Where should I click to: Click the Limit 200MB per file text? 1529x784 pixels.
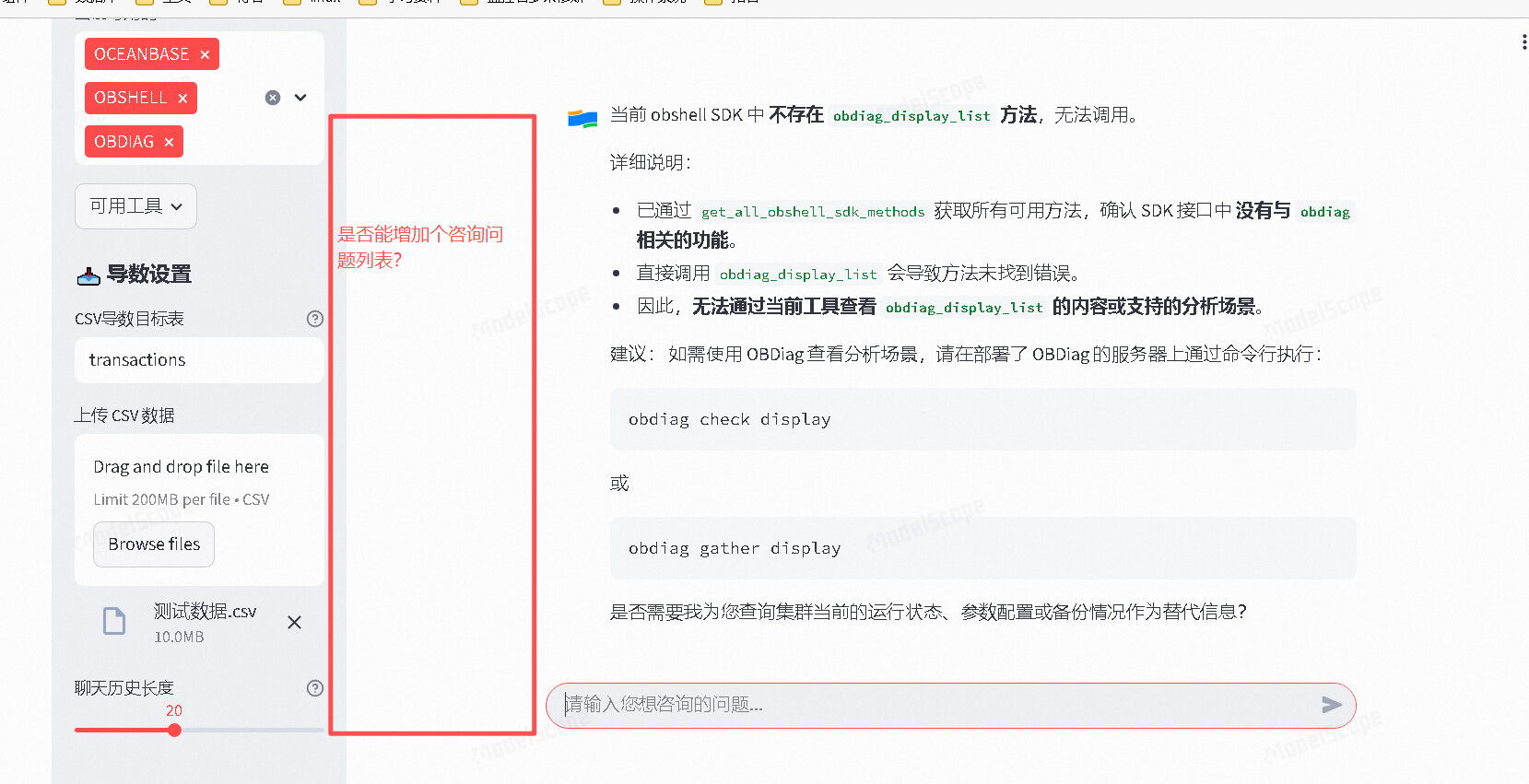coord(182,499)
